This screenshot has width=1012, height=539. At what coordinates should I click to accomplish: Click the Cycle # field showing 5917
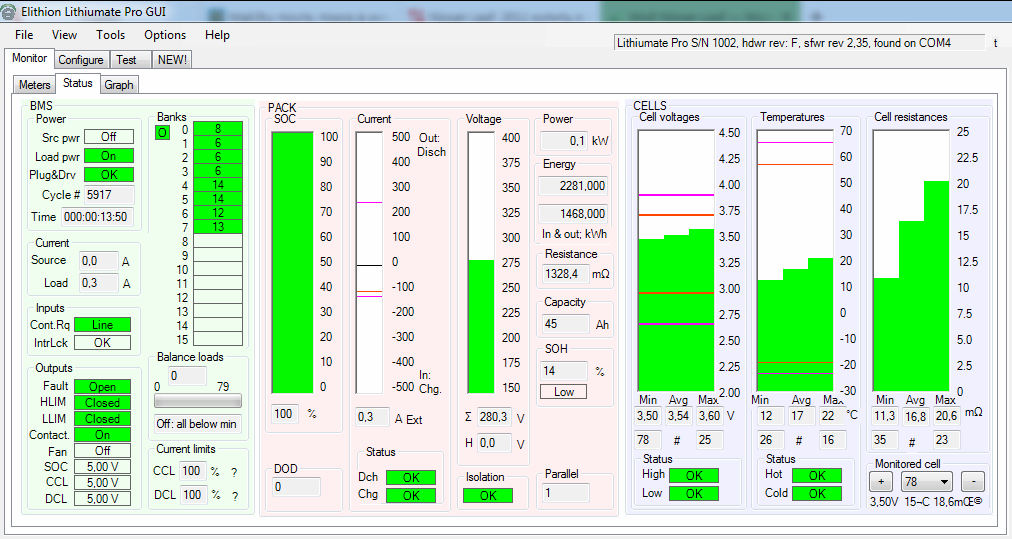click(105, 195)
